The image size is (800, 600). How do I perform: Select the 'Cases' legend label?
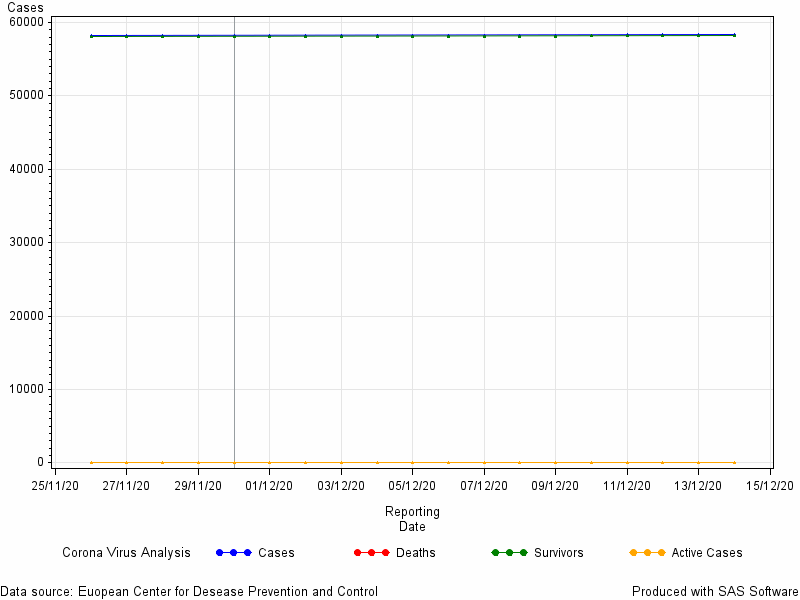click(276, 553)
